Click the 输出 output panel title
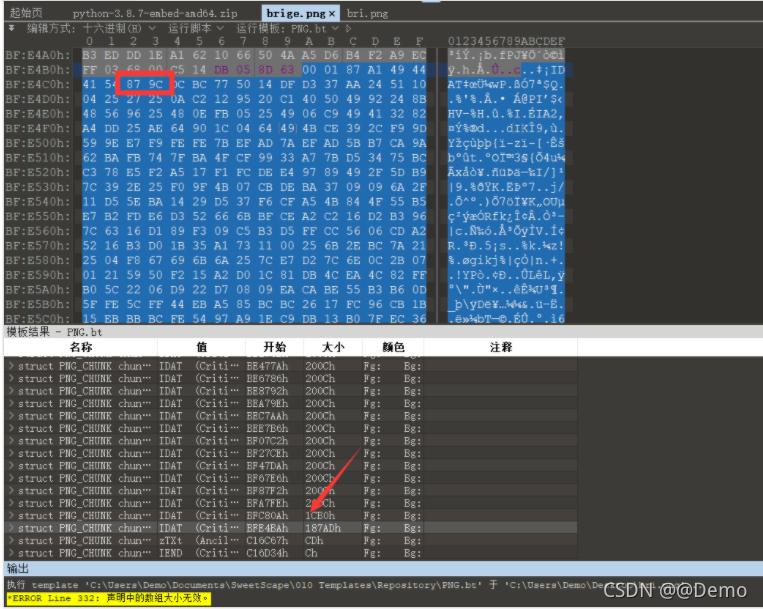The width and height of the screenshot is (763, 609). tap(18, 568)
